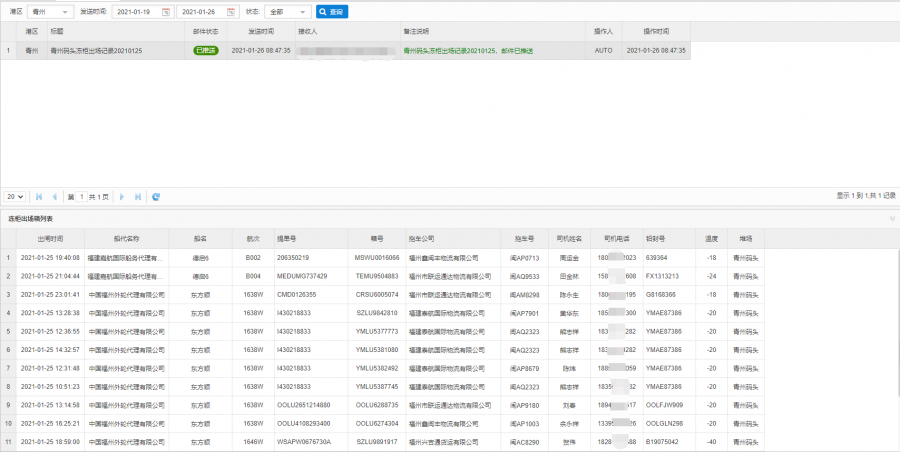Image resolution: width=900 pixels, height=452 pixels.
Task: Sort by 出闸时间 column header
Action: [x=50, y=239]
